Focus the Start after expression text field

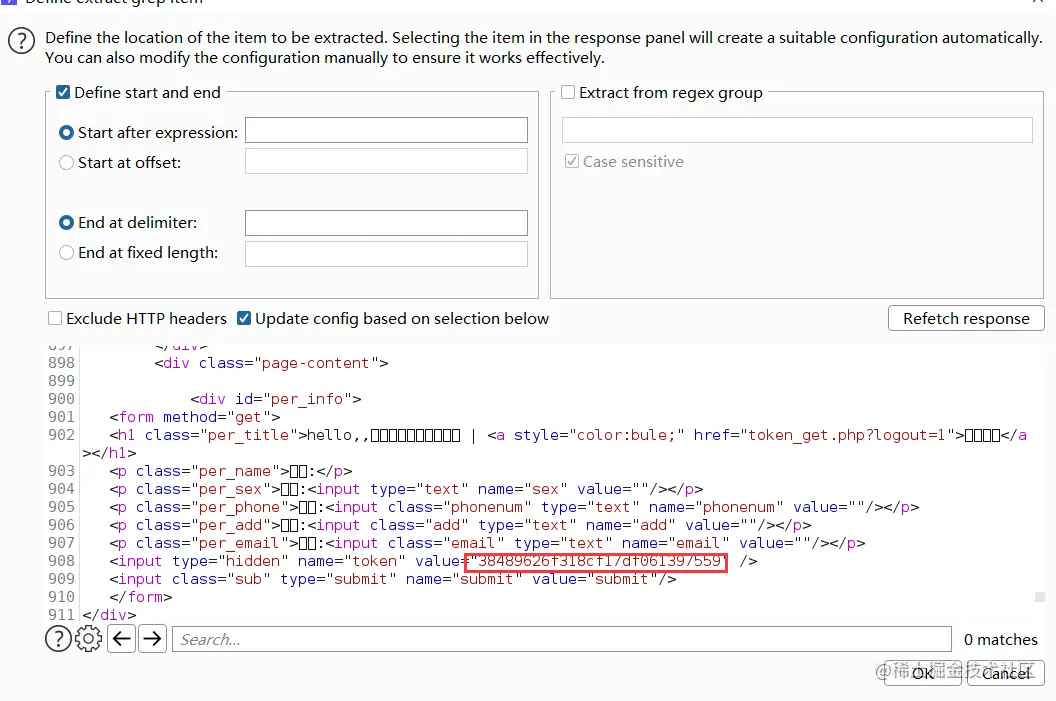(386, 130)
